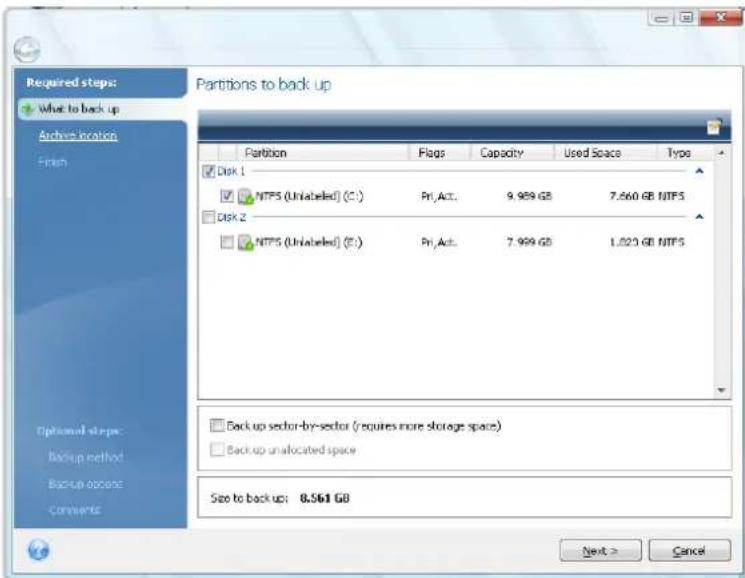Image resolution: width=745 pixels, height=578 pixels.
Task: Uncheck the Disk 1 checkbox
Action: 209,171
